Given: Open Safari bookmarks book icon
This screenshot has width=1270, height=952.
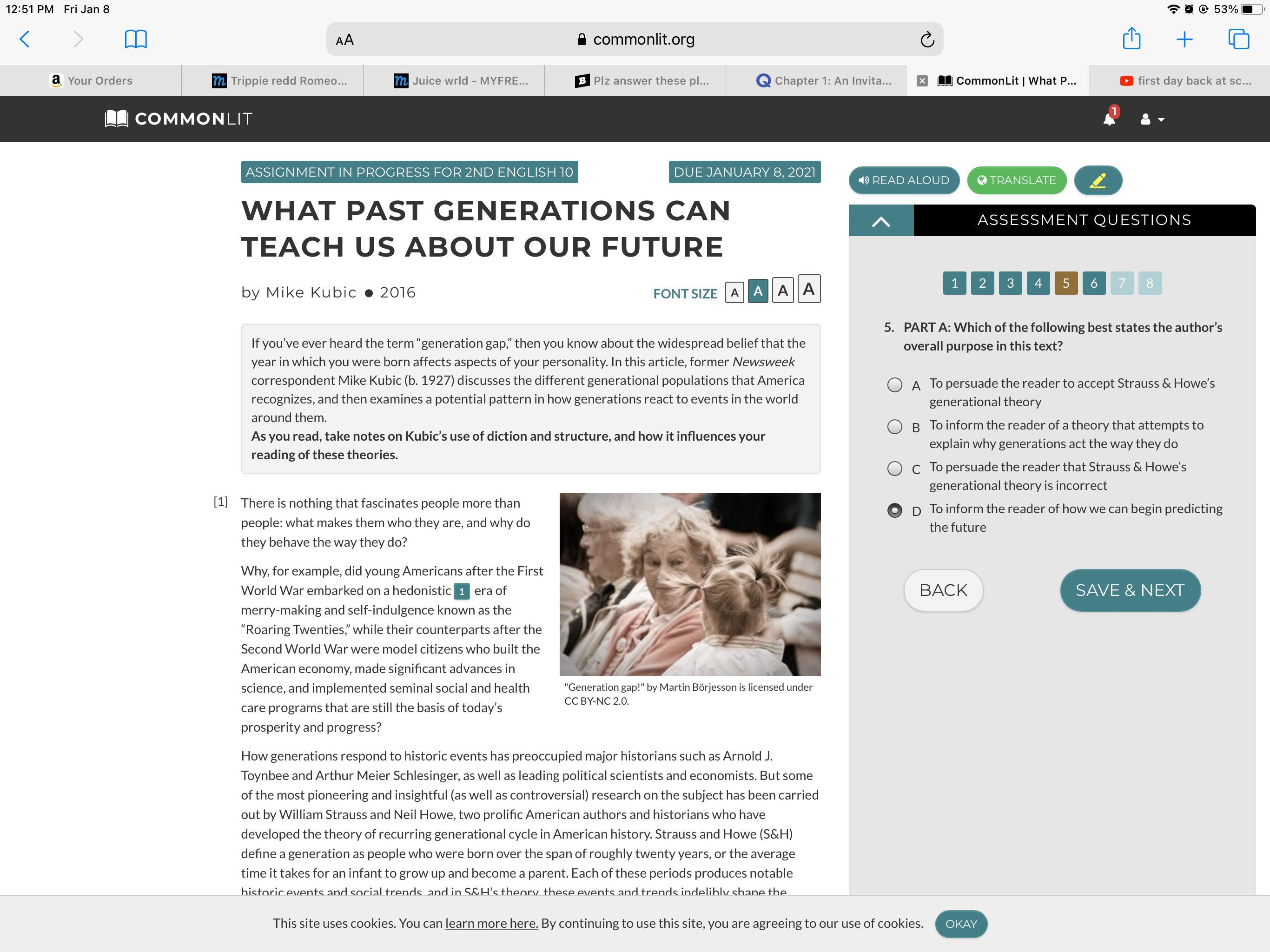Looking at the screenshot, I should click(x=135, y=39).
